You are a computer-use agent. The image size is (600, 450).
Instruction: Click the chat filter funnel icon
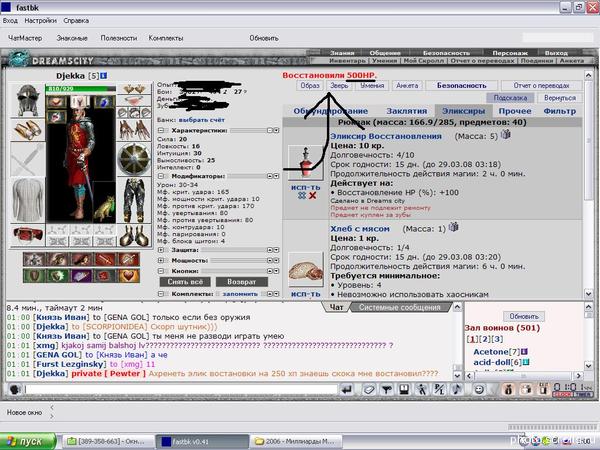387,390
